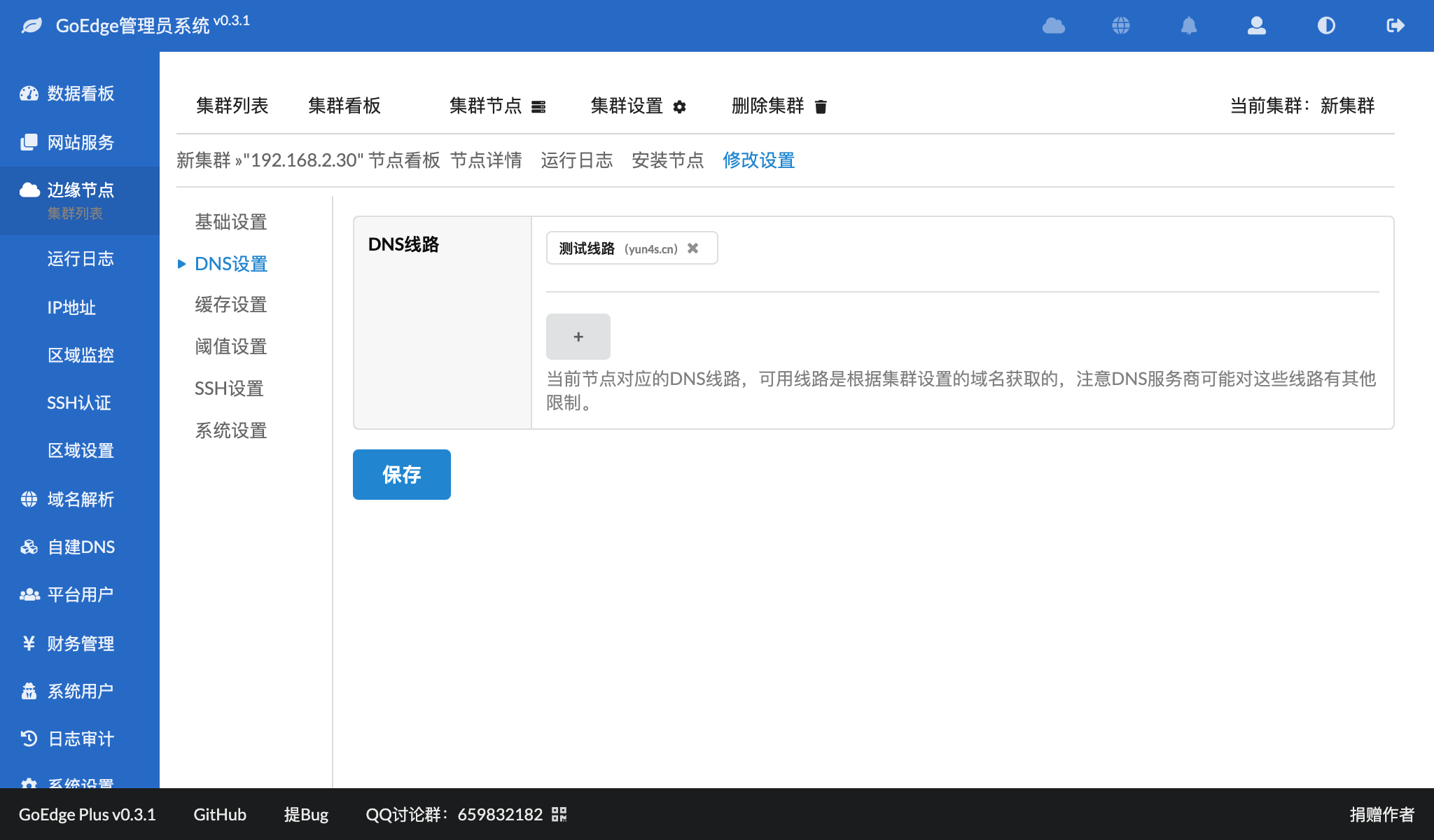The image size is (1434, 840).
Task: Click the copy icon beside 网站服务
Action: (x=29, y=142)
